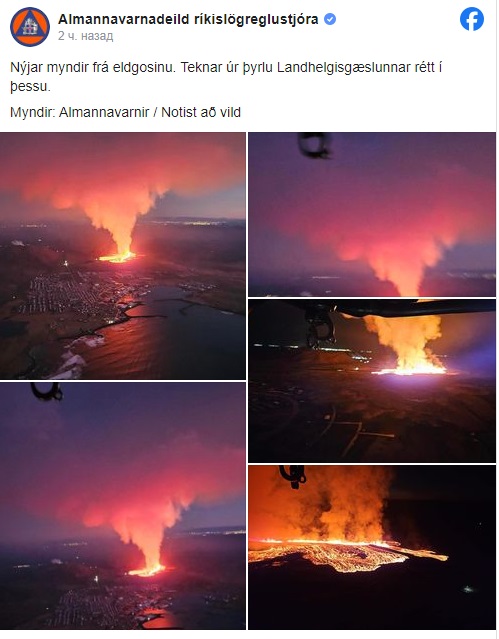
Task: Open the top-right pink smoke plume photo
Action: click(372, 214)
